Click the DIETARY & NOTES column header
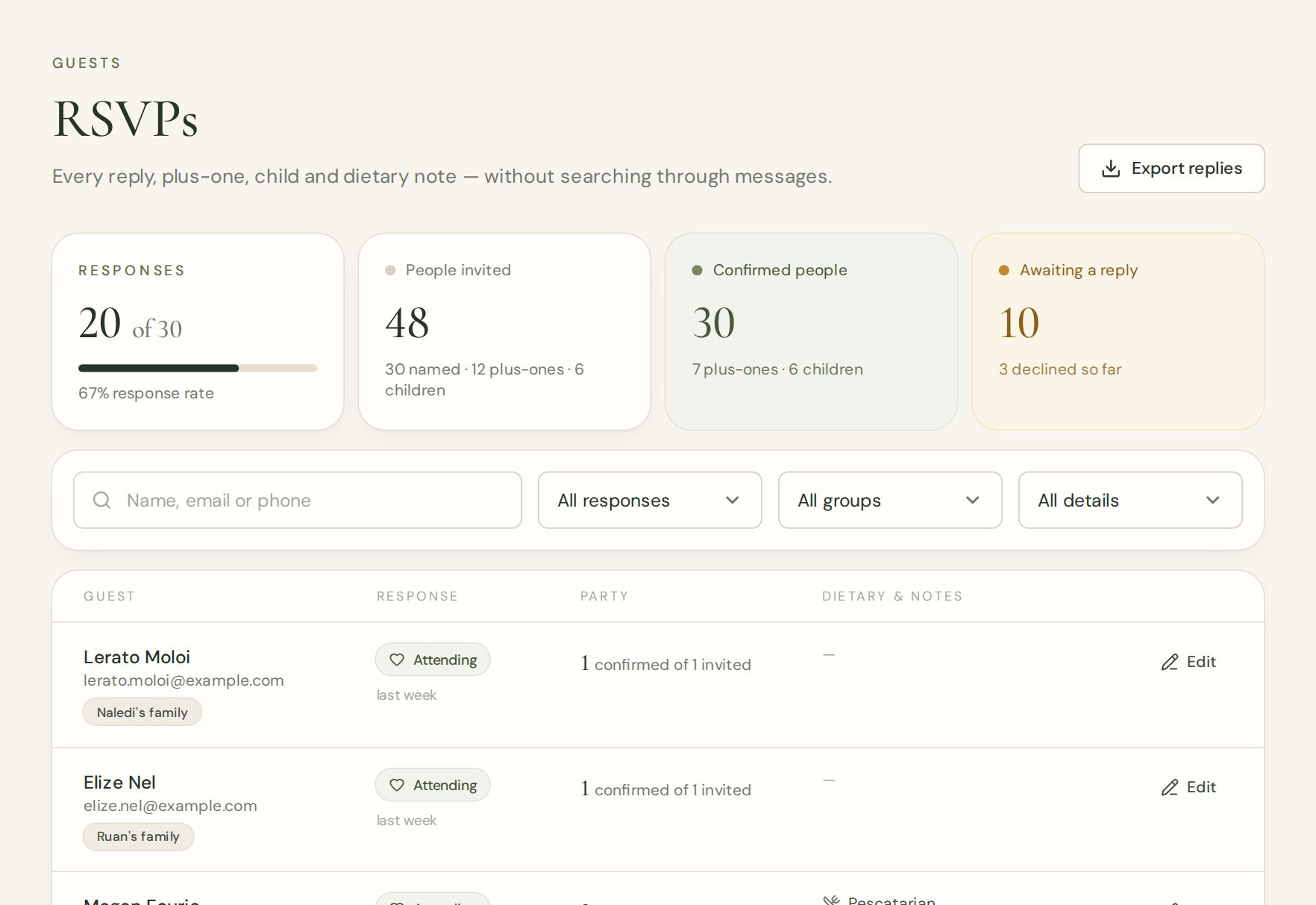This screenshot has height=905, width=1316. 892,596
